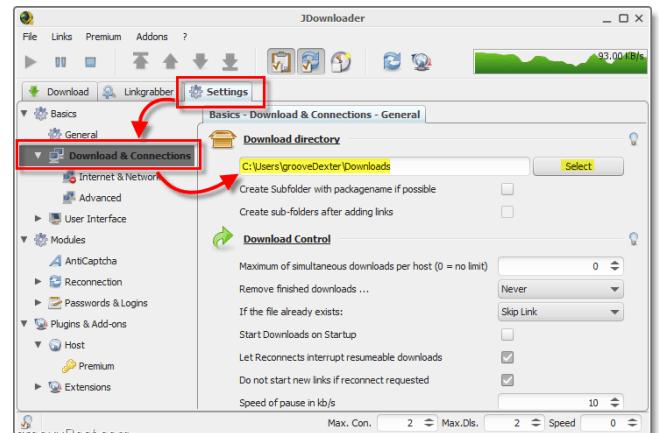Click the lightbulb help icon beside Download directory

tap(632, 139)
